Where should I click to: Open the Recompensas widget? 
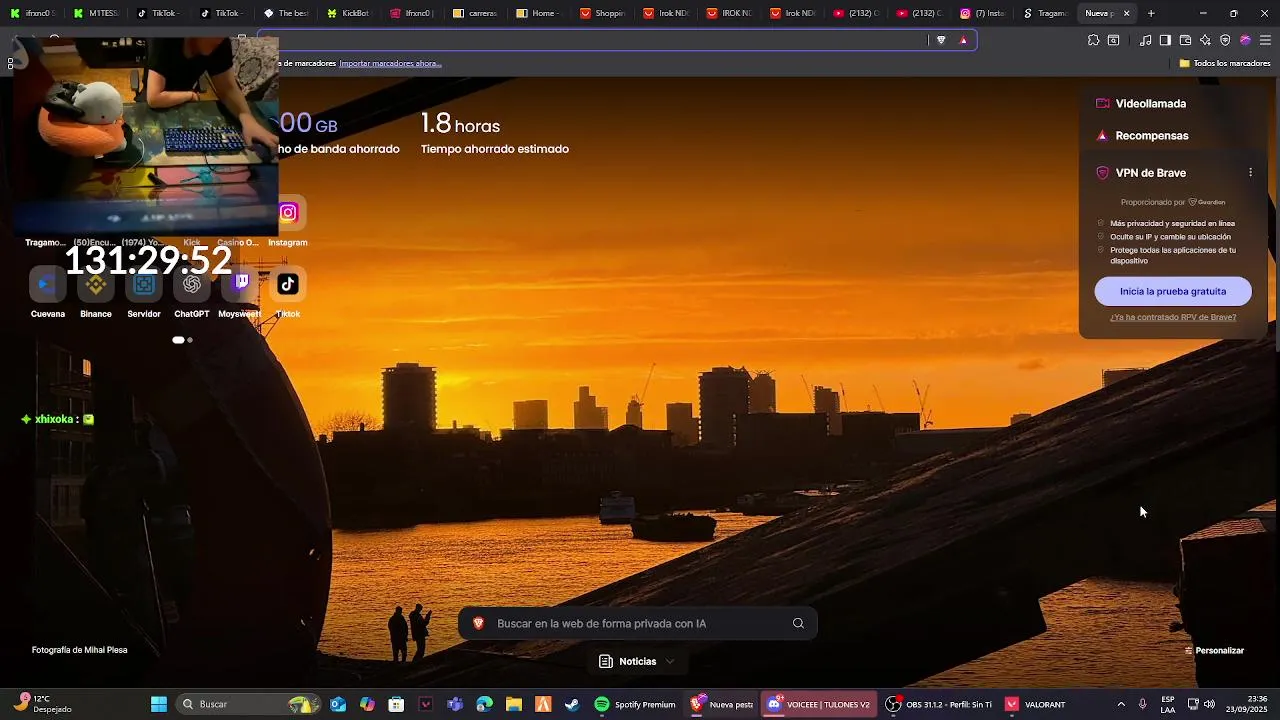[1152, 135]
